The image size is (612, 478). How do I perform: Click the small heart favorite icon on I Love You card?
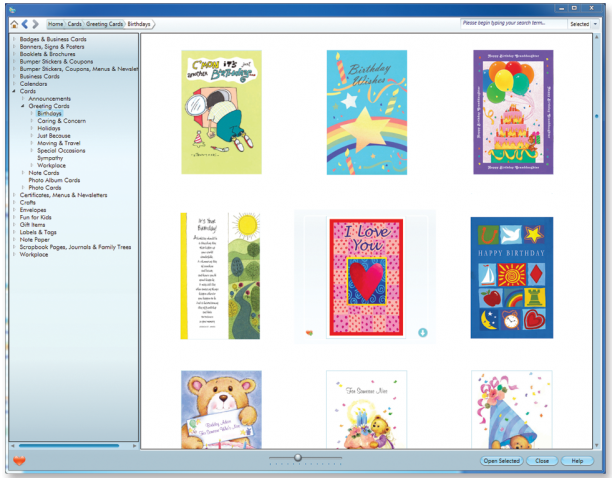click(309, 333)
